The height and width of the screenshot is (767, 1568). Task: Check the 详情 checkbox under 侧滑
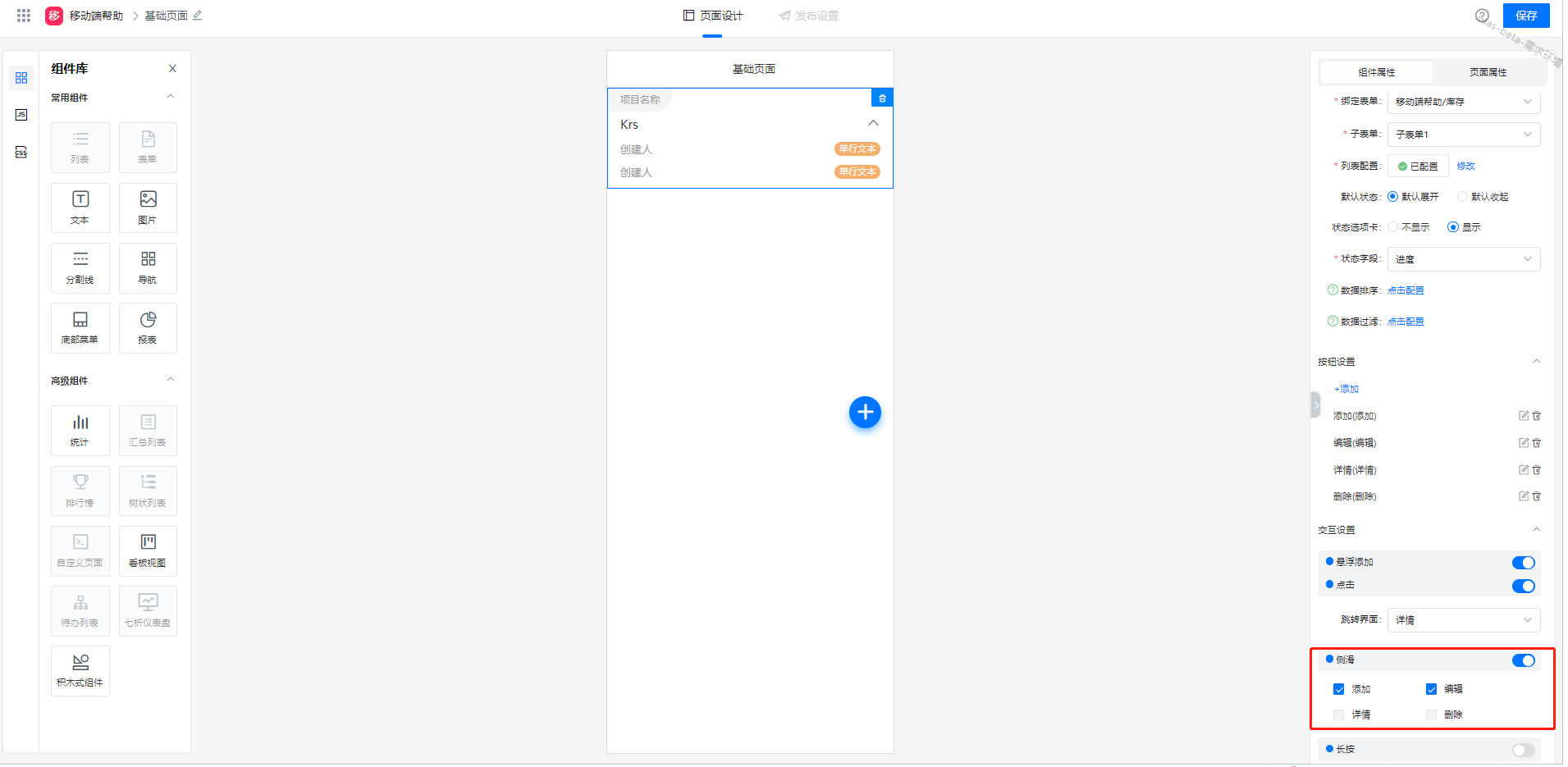[x=1339, y=714]
